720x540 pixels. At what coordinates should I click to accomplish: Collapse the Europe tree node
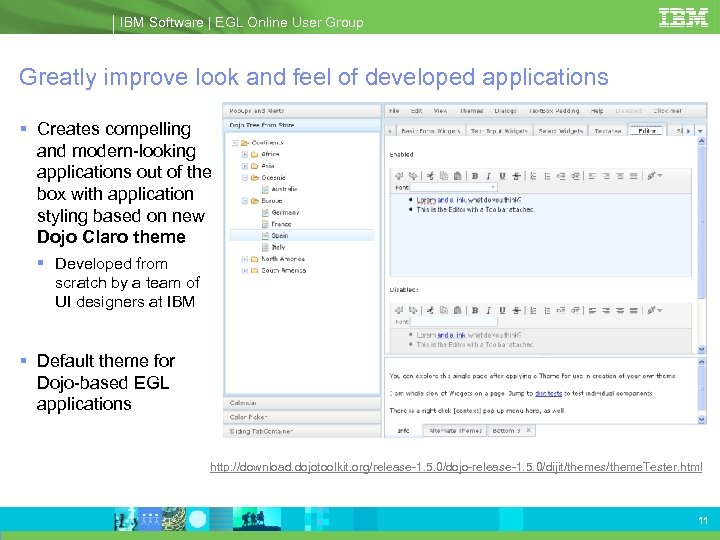(x=243, y=201)
